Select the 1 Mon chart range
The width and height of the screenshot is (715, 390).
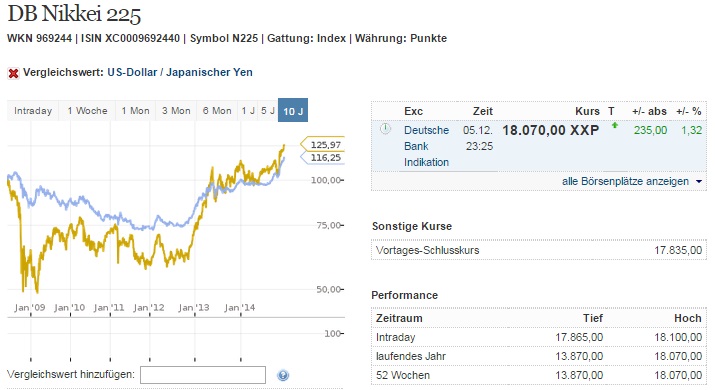click(x=135, y=111)
